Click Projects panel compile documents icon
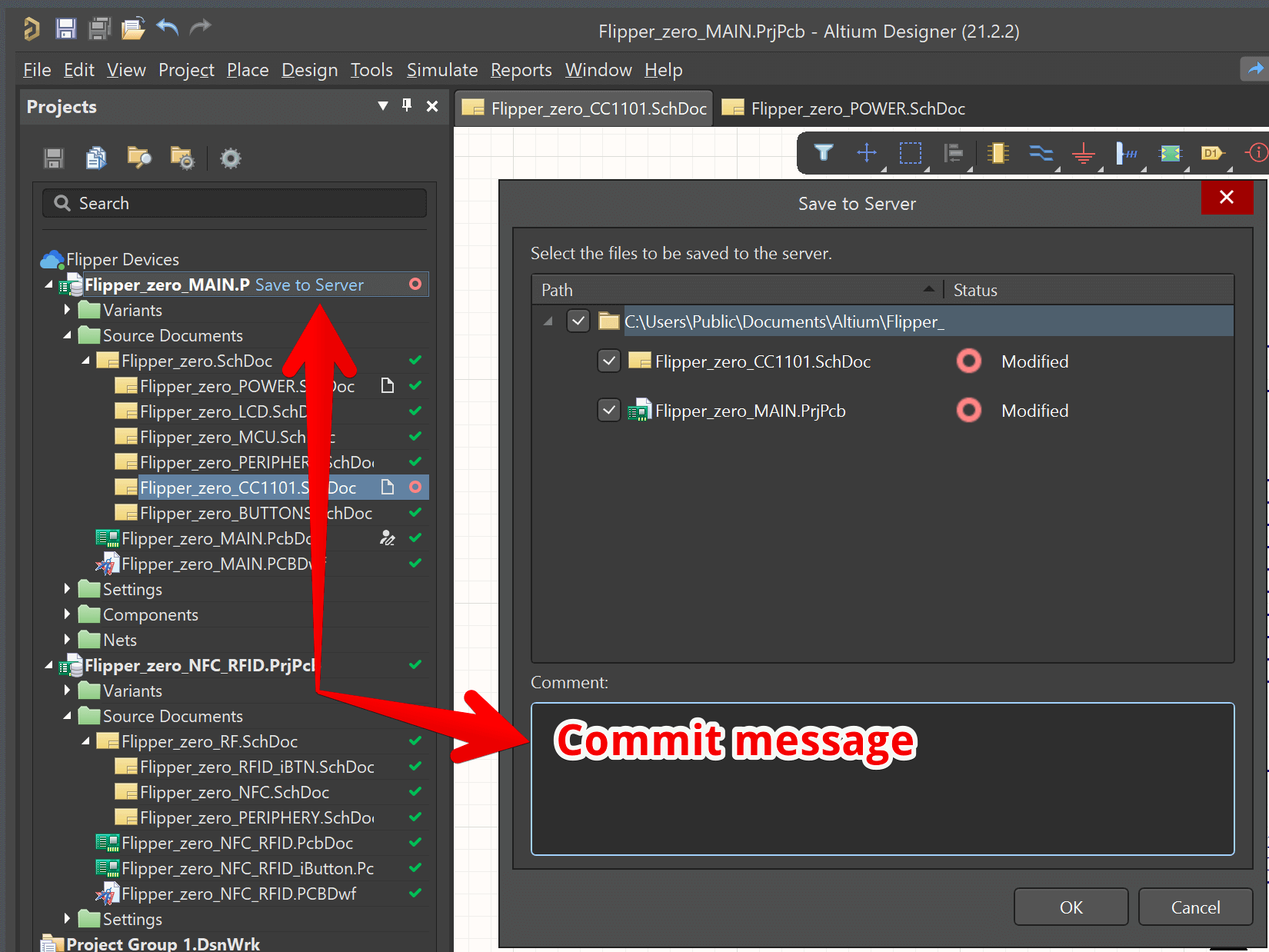 [x=96, y=158]
